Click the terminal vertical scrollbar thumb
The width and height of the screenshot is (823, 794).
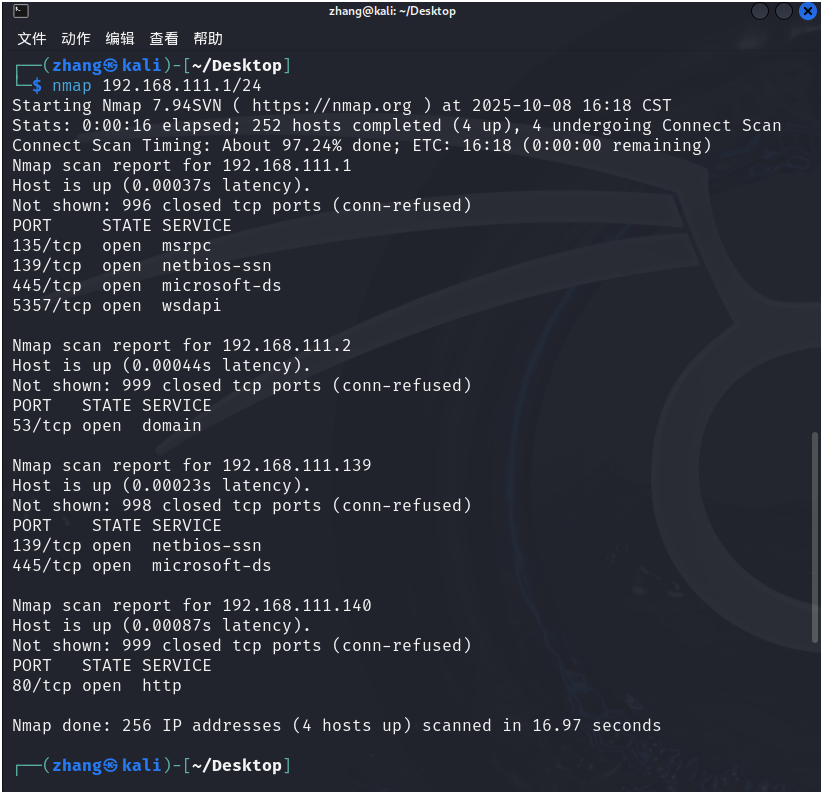815,537
